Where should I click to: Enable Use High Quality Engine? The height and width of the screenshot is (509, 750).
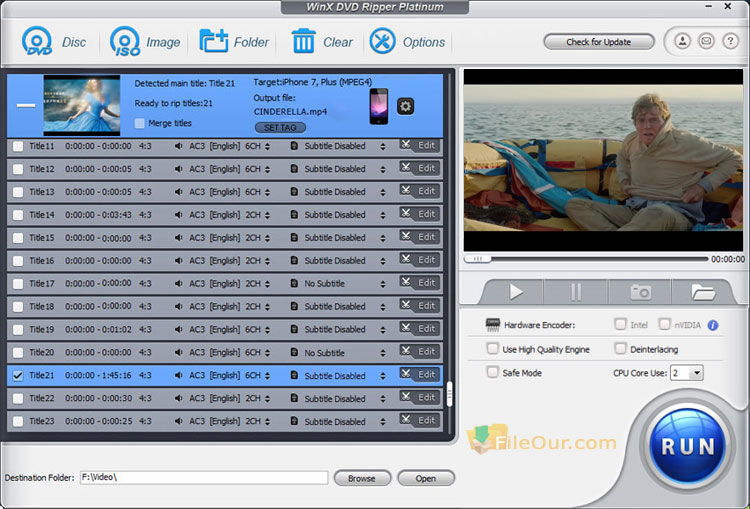(x=492, y=348)
